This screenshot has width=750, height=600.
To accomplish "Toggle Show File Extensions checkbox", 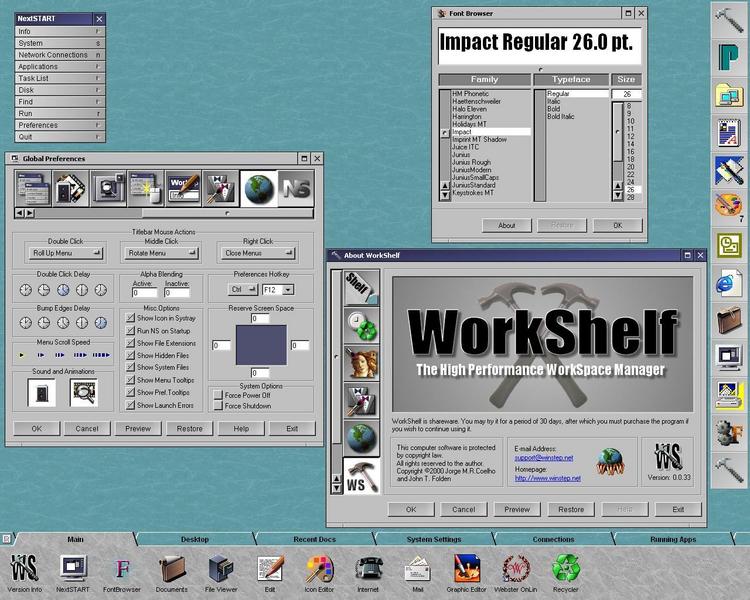I will tap(130, 343).
